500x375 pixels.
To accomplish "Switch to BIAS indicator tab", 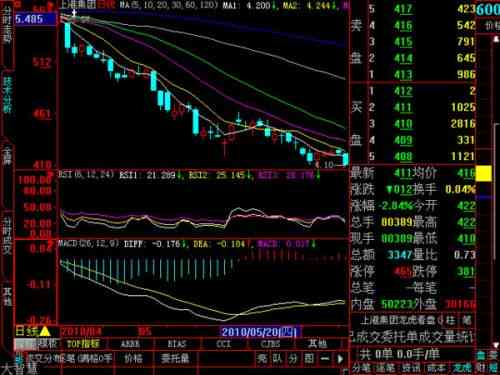I will pos(177,344).
